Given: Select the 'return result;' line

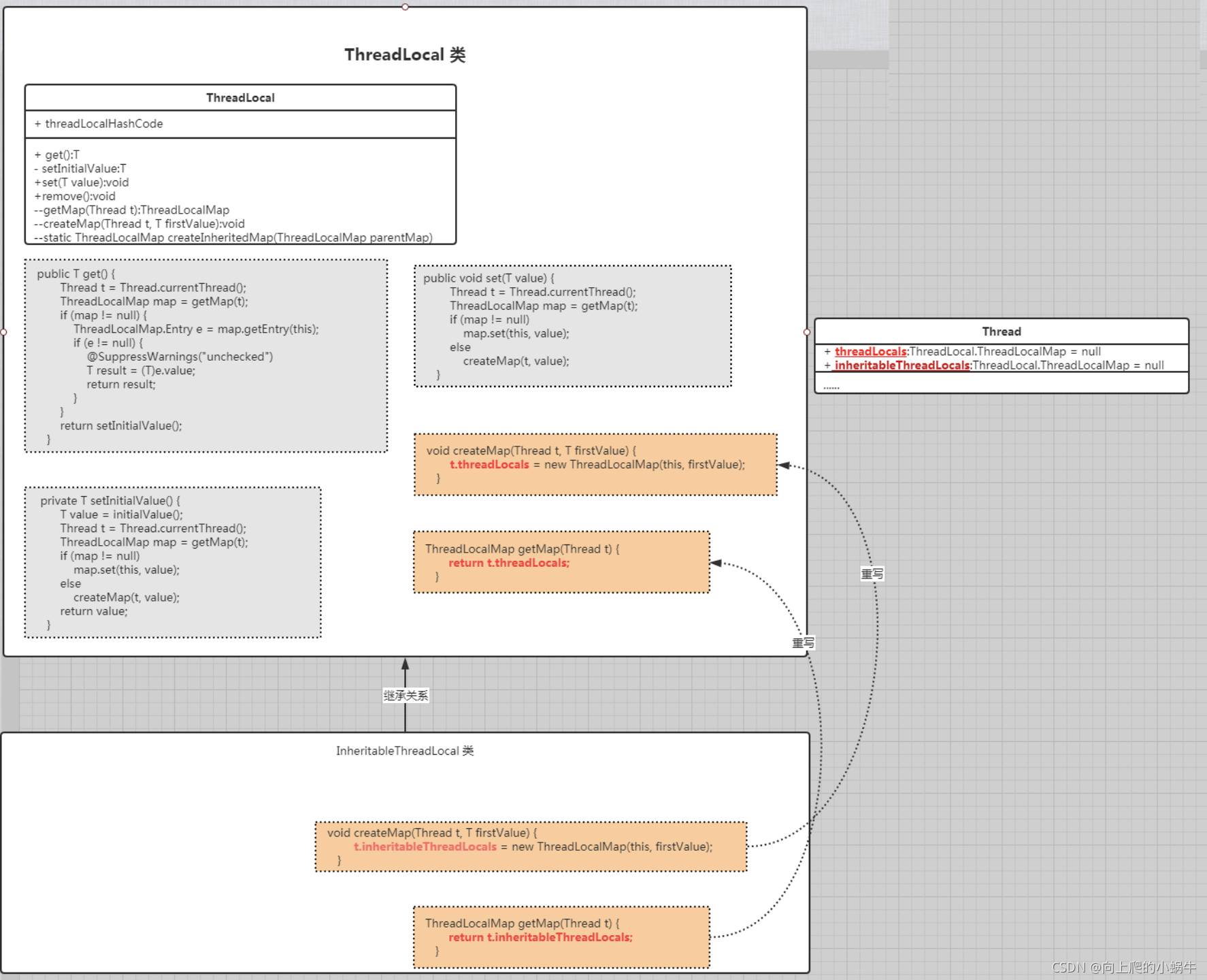Looking at the screenshot, I should (121, 384).
